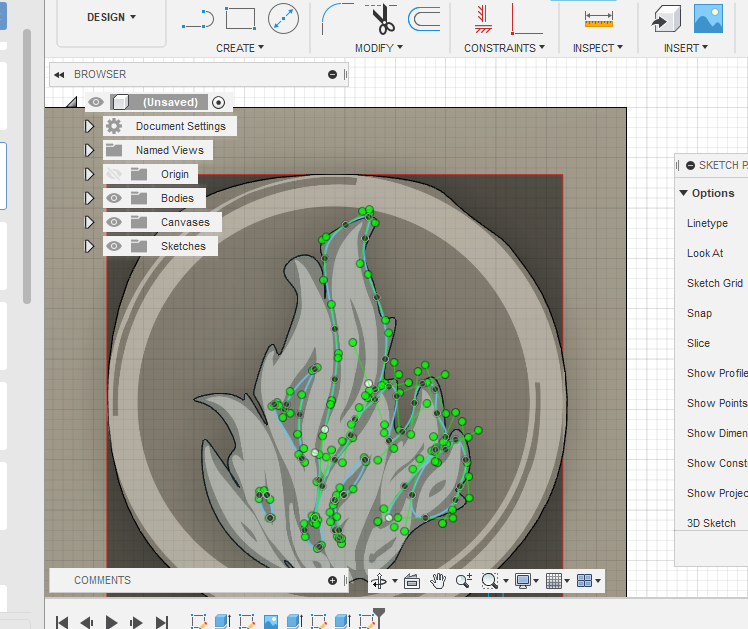
Task: Select the diameter Circle tool
Action: (283, 19)
